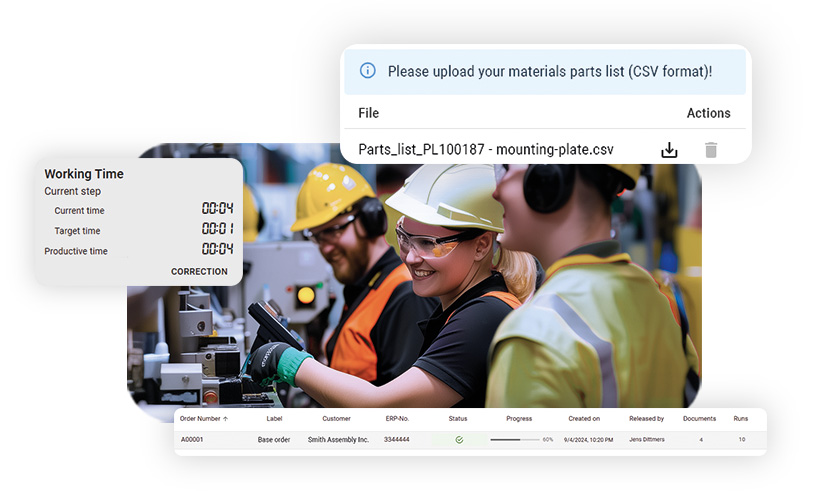The image size is (816, 493).
Task: Click the upload materials parts list message
Action: pyautogui.click(x=550, y=71)
